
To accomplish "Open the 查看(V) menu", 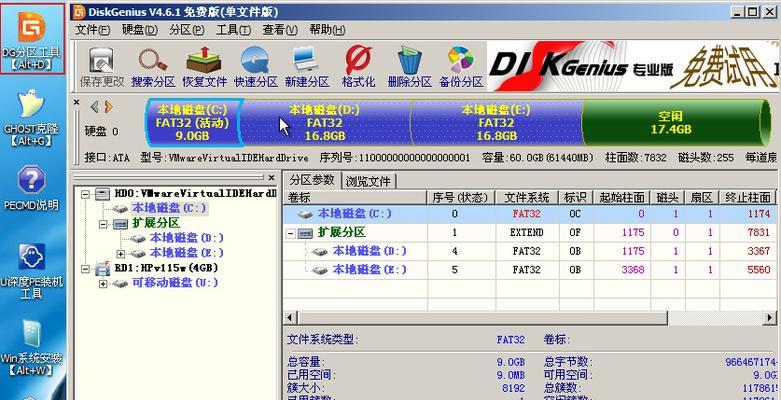I will point(280,30).
